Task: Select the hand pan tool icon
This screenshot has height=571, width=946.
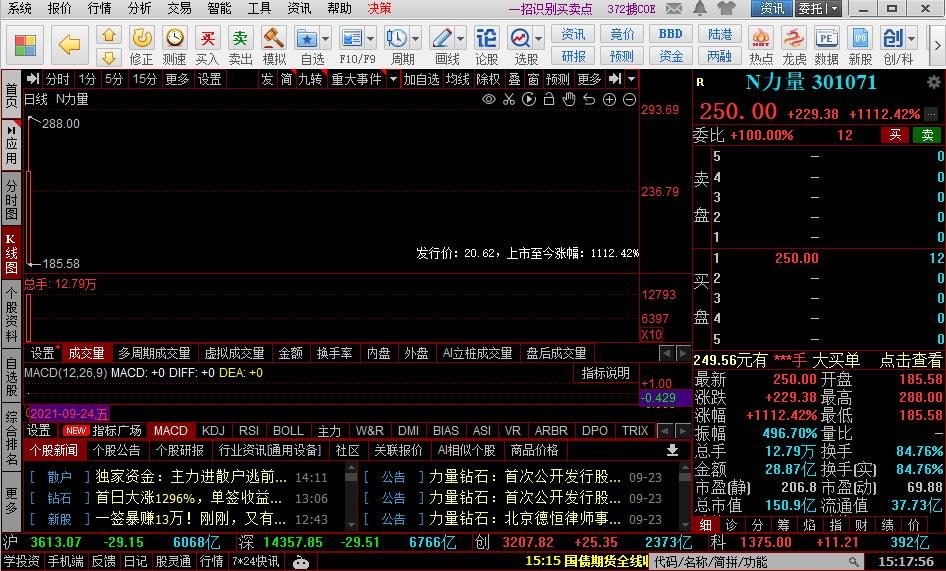Action: [569, 100]
